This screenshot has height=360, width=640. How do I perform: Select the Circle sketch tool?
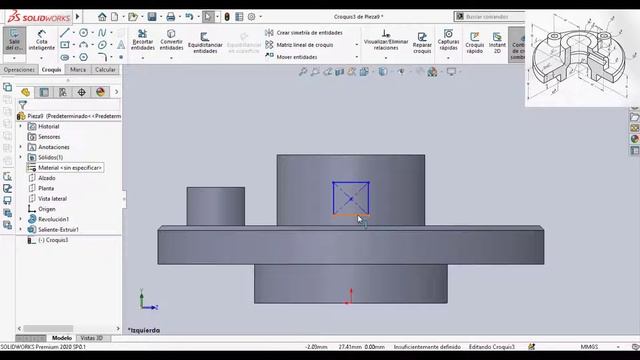(83, 32)
